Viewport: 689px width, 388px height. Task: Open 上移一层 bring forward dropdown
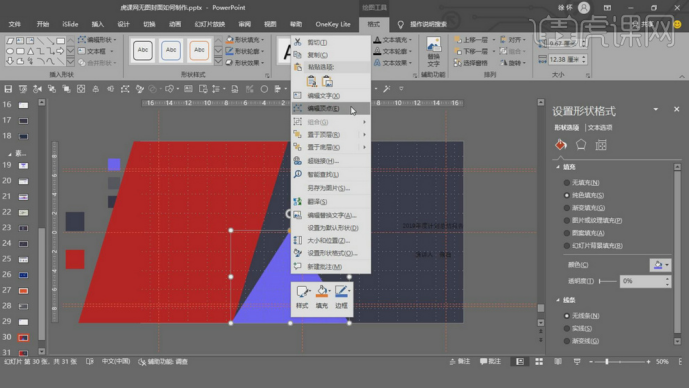tap(475, 40)
